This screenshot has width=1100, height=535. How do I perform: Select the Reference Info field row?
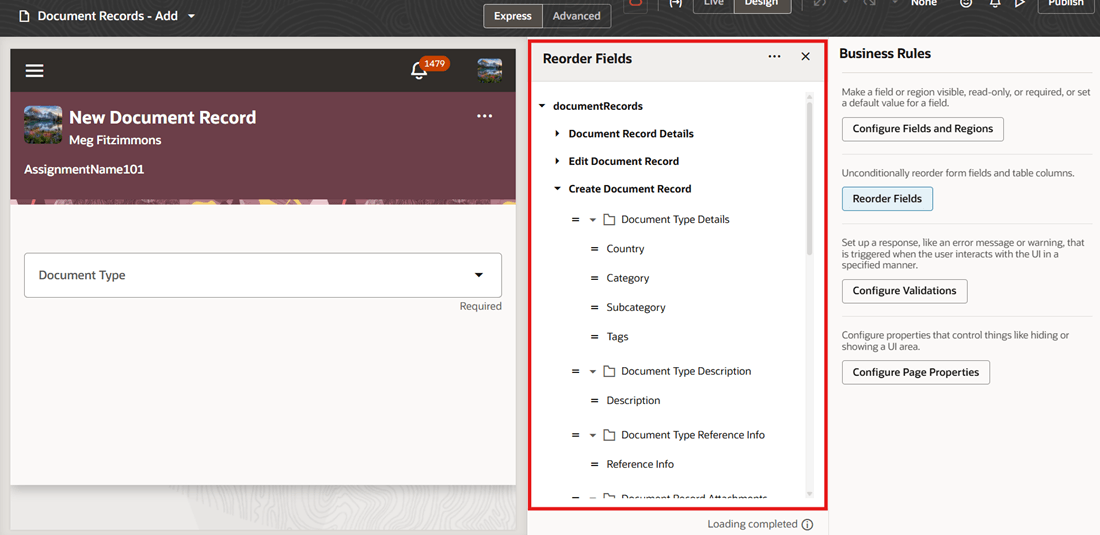click(x=640, y=464)
